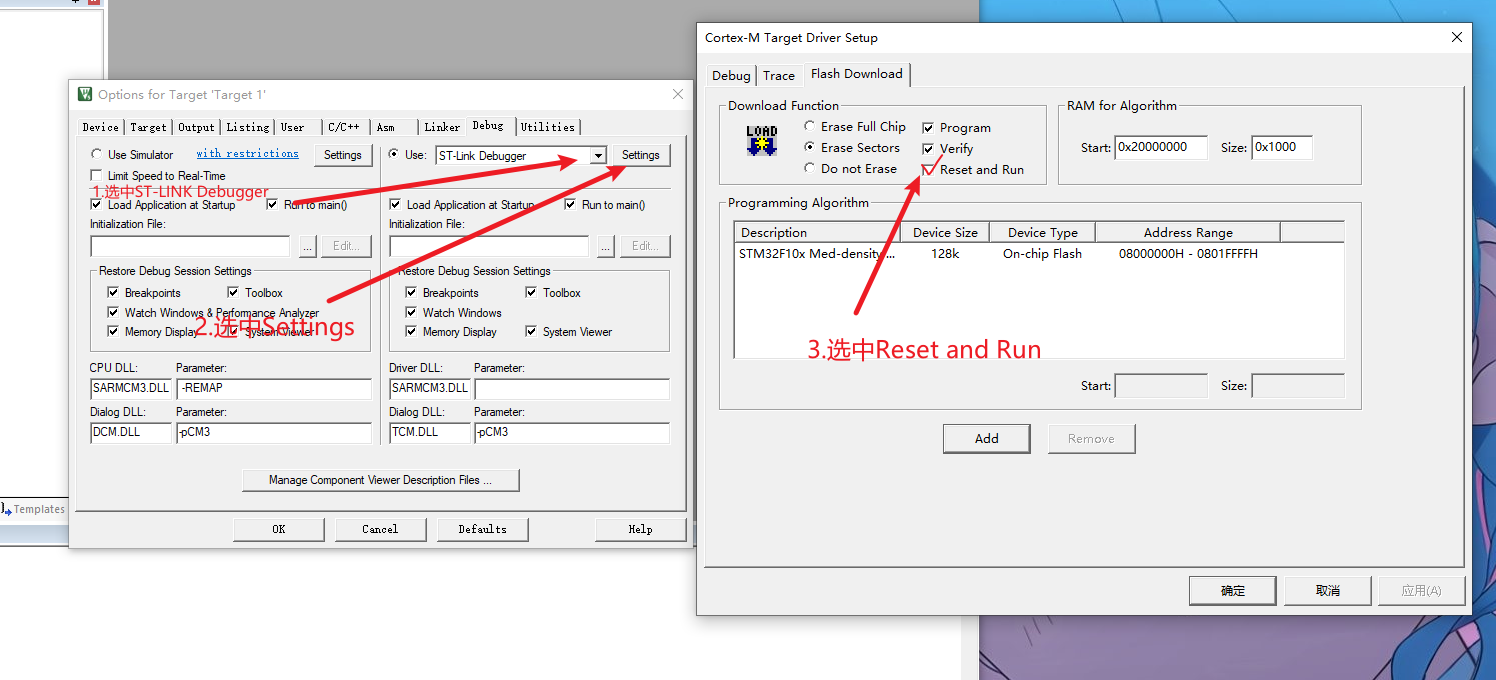Select the Flash Download tab

856,74
